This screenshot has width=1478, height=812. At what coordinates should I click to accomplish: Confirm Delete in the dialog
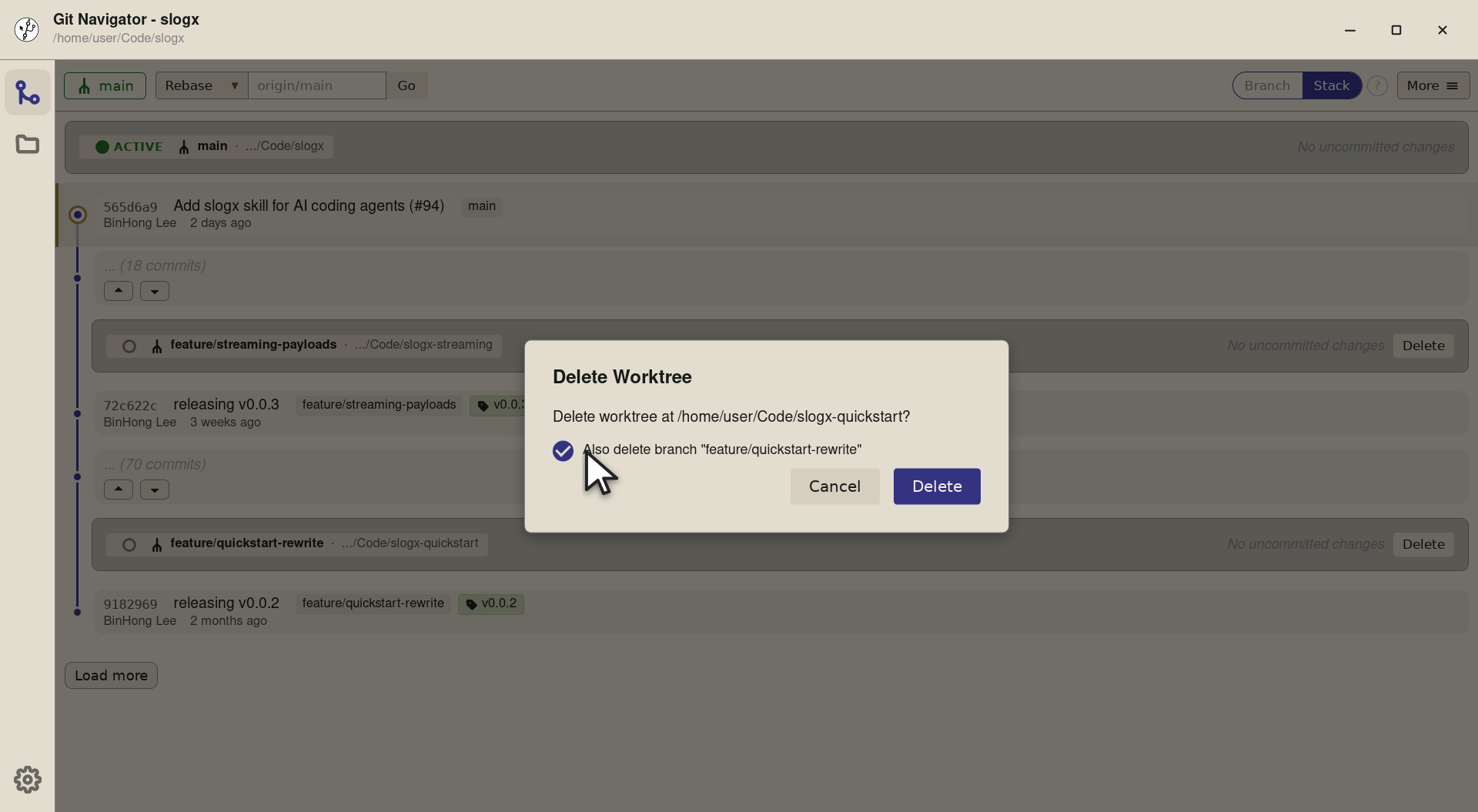point(937,486)
